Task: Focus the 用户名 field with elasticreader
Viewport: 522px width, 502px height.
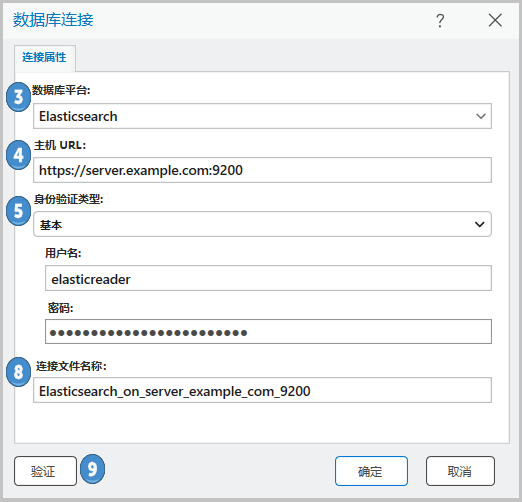Action: point(268,278)
